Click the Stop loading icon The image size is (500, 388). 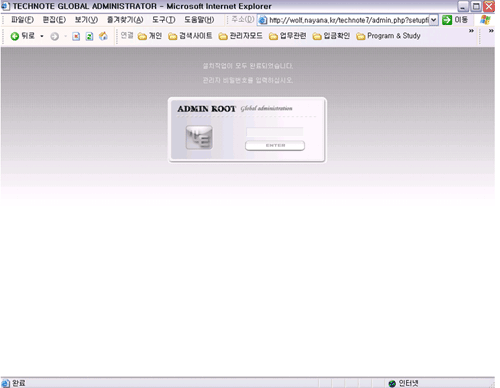(x=76, y=36)
